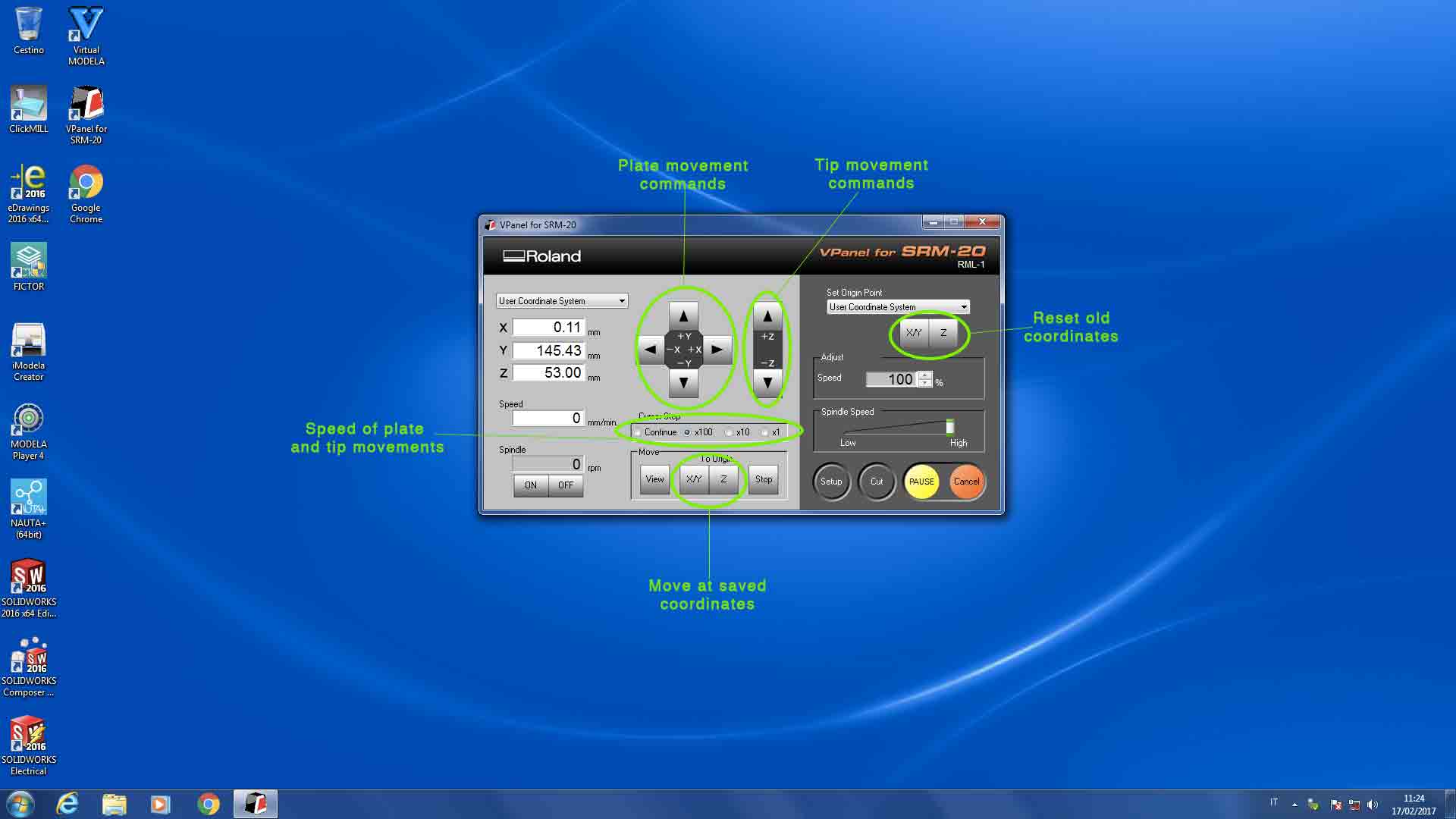This screenshot has height=819, width=1456.
Task: Open the IT language indicator in taskbar
Action: pyautogui.click(x=1274, y=802)
